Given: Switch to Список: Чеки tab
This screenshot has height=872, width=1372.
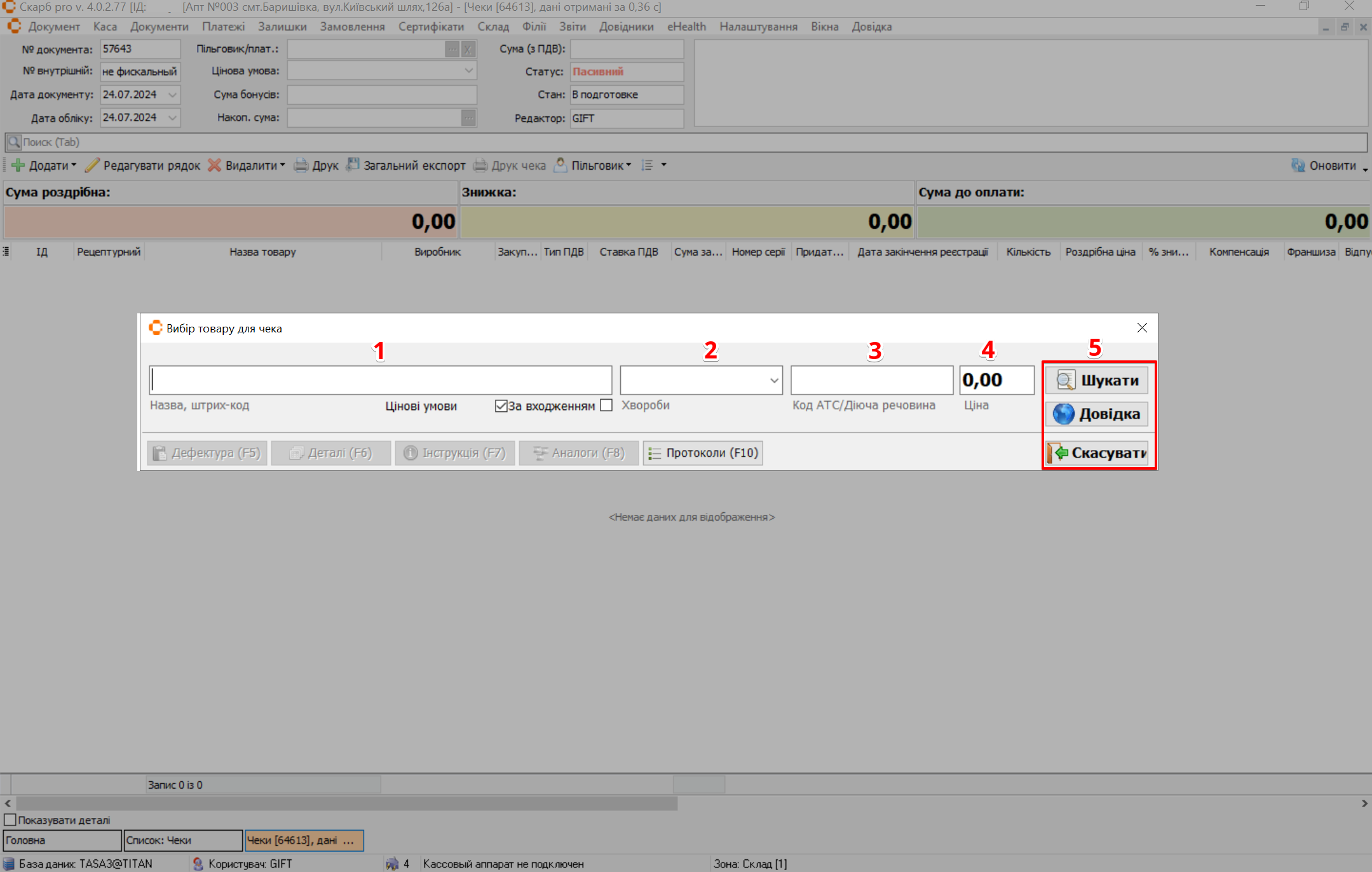Looking at the screenshot, I should pyautogui.click(x=183, y=840).
